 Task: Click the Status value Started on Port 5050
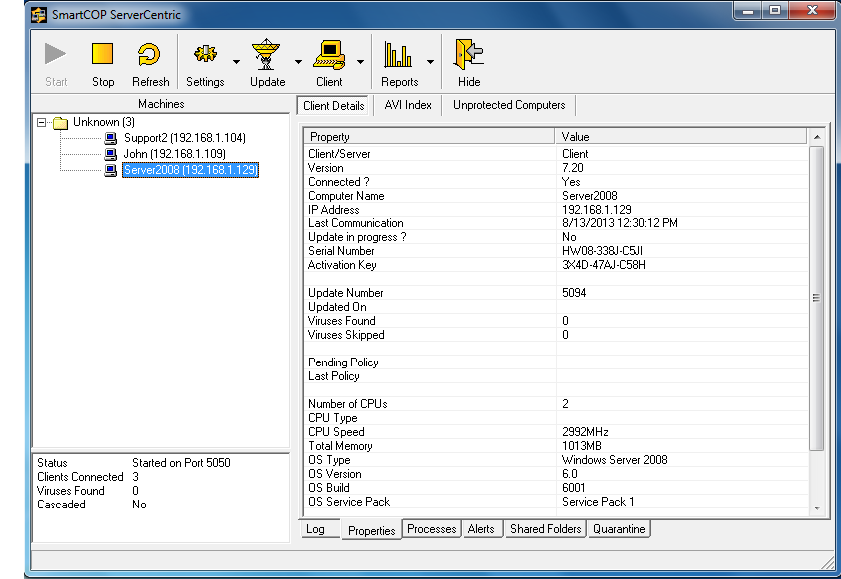[x=181, y=463]
